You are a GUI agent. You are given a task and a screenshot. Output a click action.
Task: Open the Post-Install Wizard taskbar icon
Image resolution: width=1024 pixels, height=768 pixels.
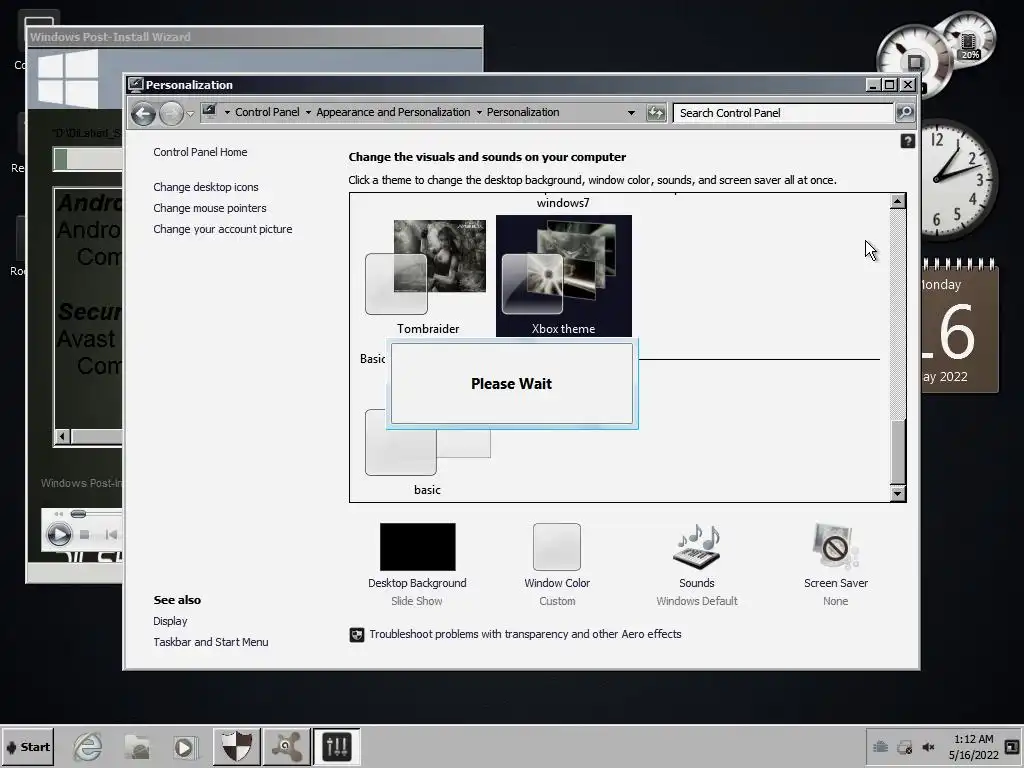[287, 746]
